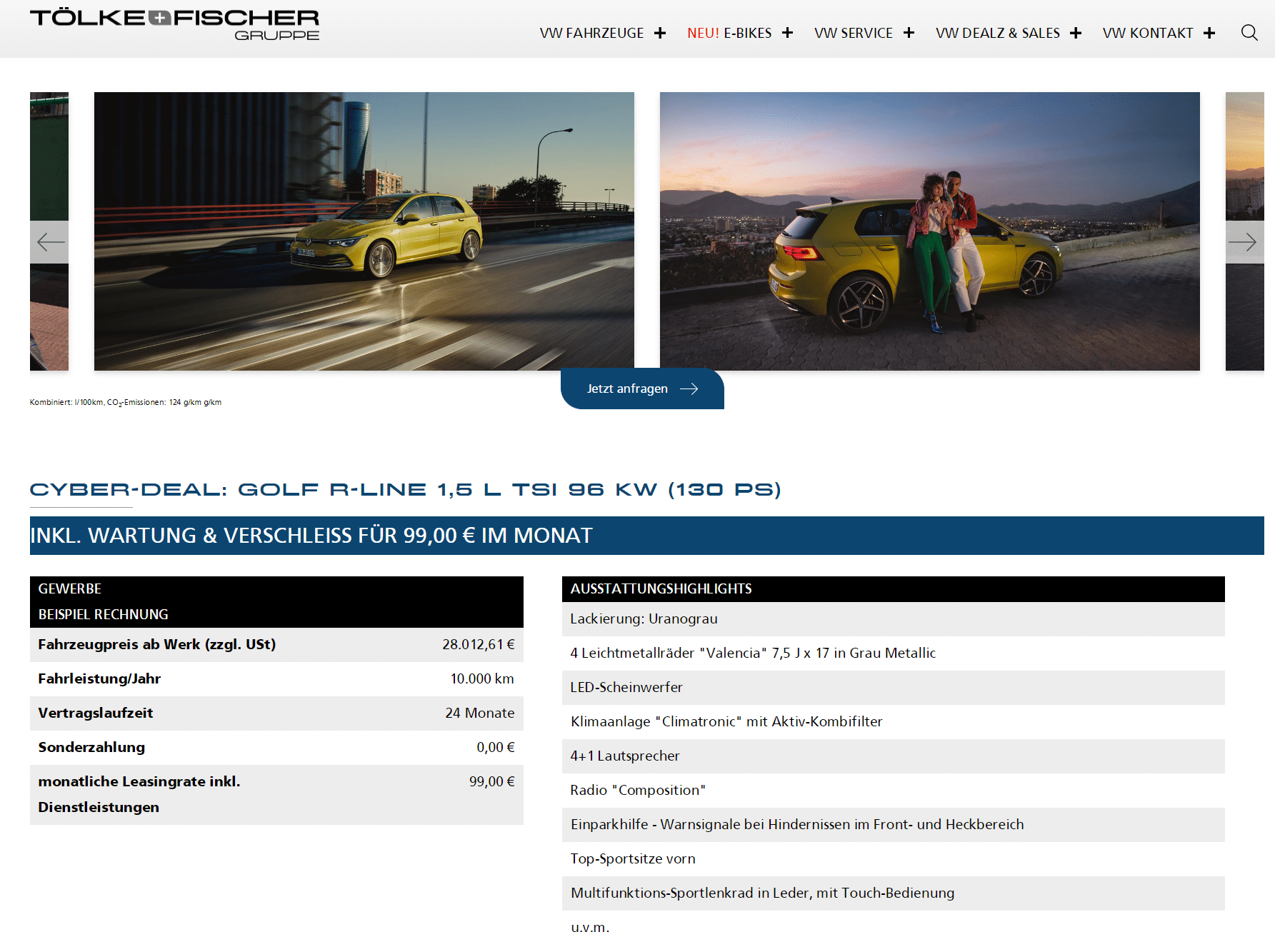Open the search magnifier icon
This screenshot has width=1275, height=952.
1249,33
